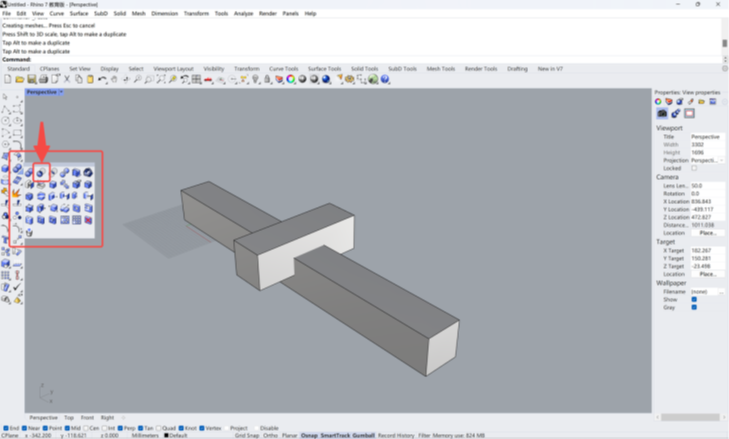The width and height of the screenshot is (729, 439).
Task: Open the Transform menu
Action: click(196, 14)
